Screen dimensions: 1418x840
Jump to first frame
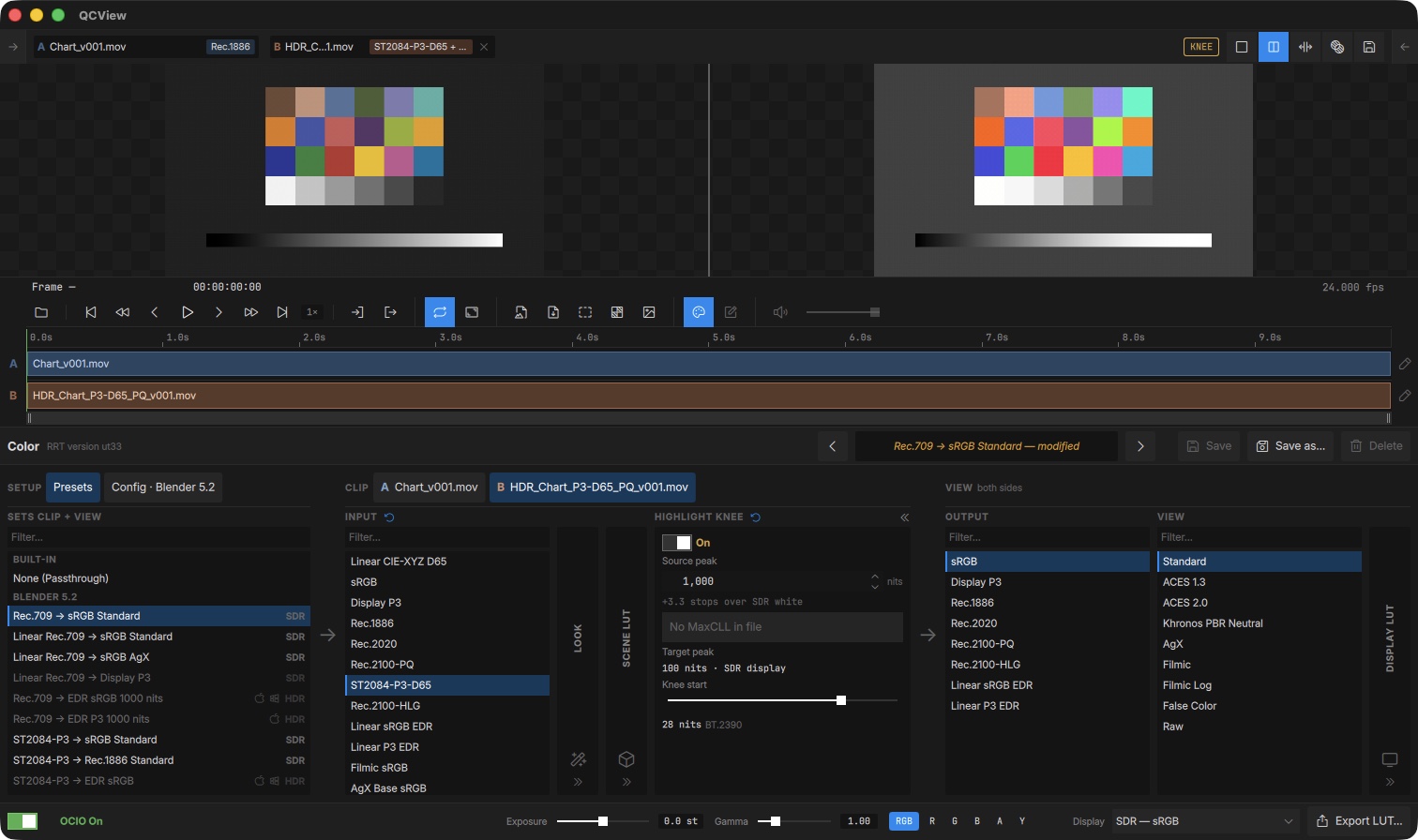pyautogui.click(x=91, y=312)
